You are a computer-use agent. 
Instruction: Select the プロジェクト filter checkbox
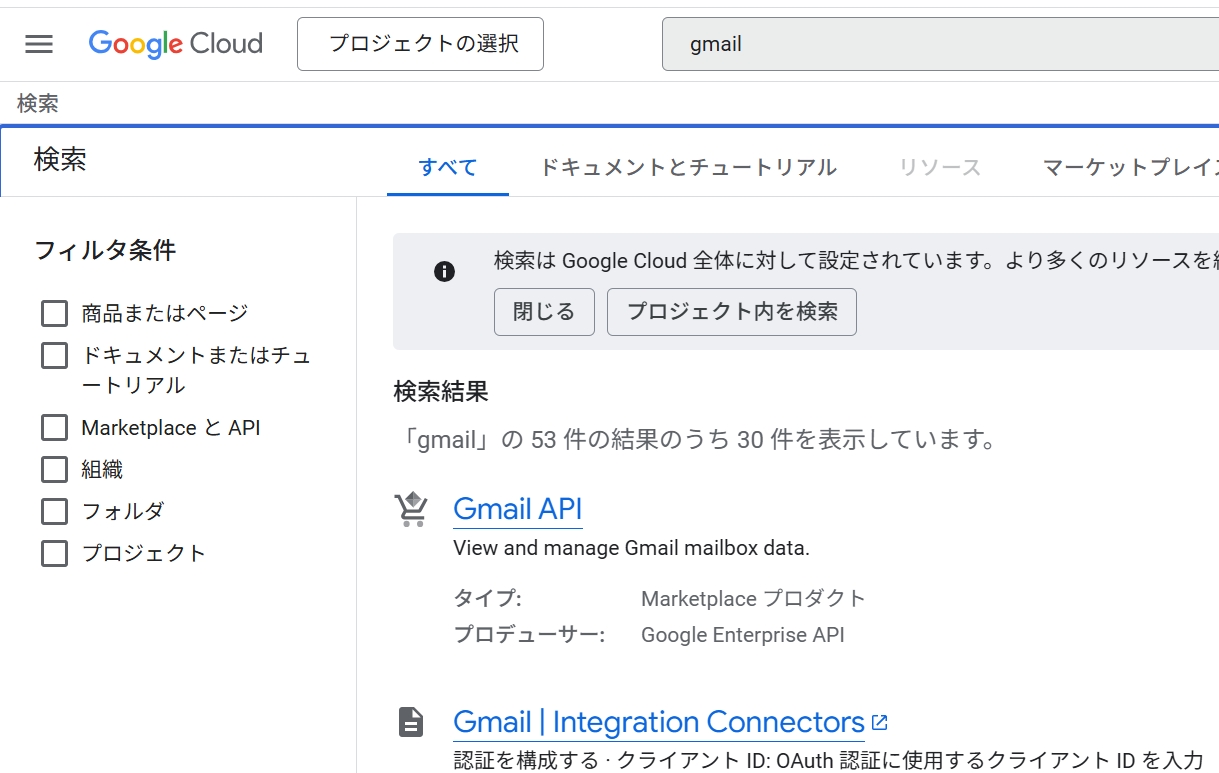coord(54,554)
